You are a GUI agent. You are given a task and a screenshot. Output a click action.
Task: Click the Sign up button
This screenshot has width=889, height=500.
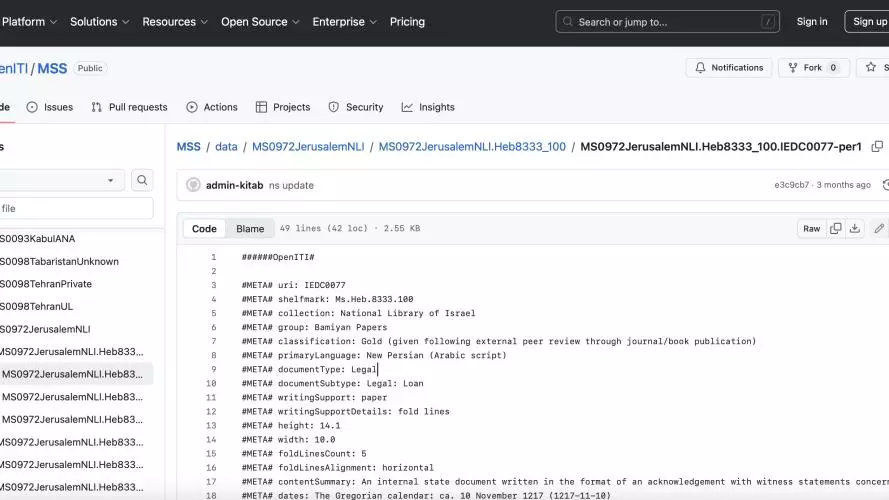click(869, 22)
